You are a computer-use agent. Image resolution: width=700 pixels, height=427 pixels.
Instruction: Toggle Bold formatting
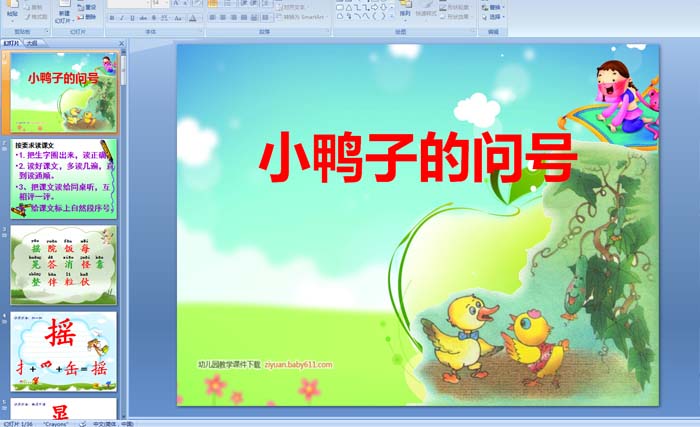(x=112, y=18)
